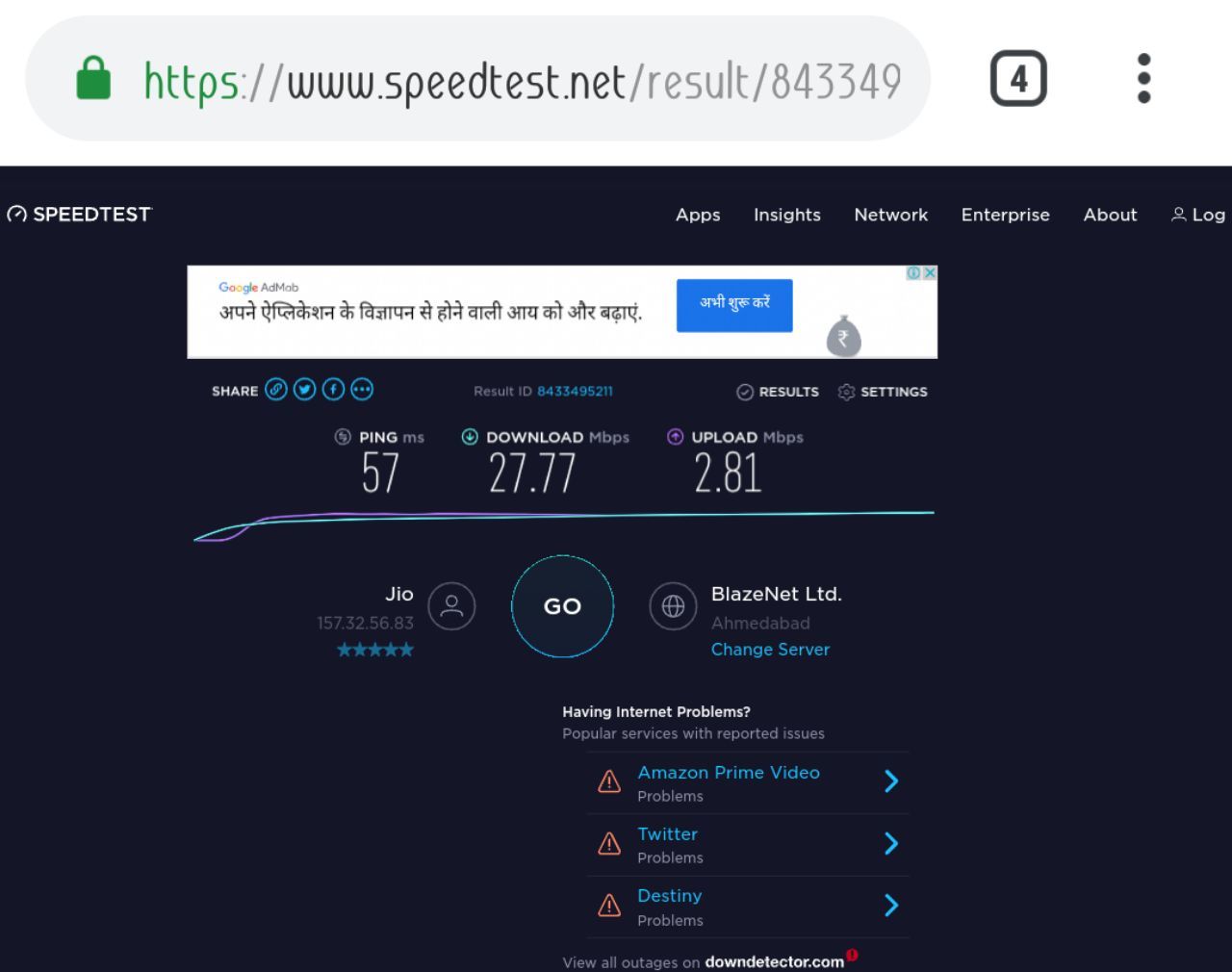Start test with GO button
1232x972 pixels.
562,606
